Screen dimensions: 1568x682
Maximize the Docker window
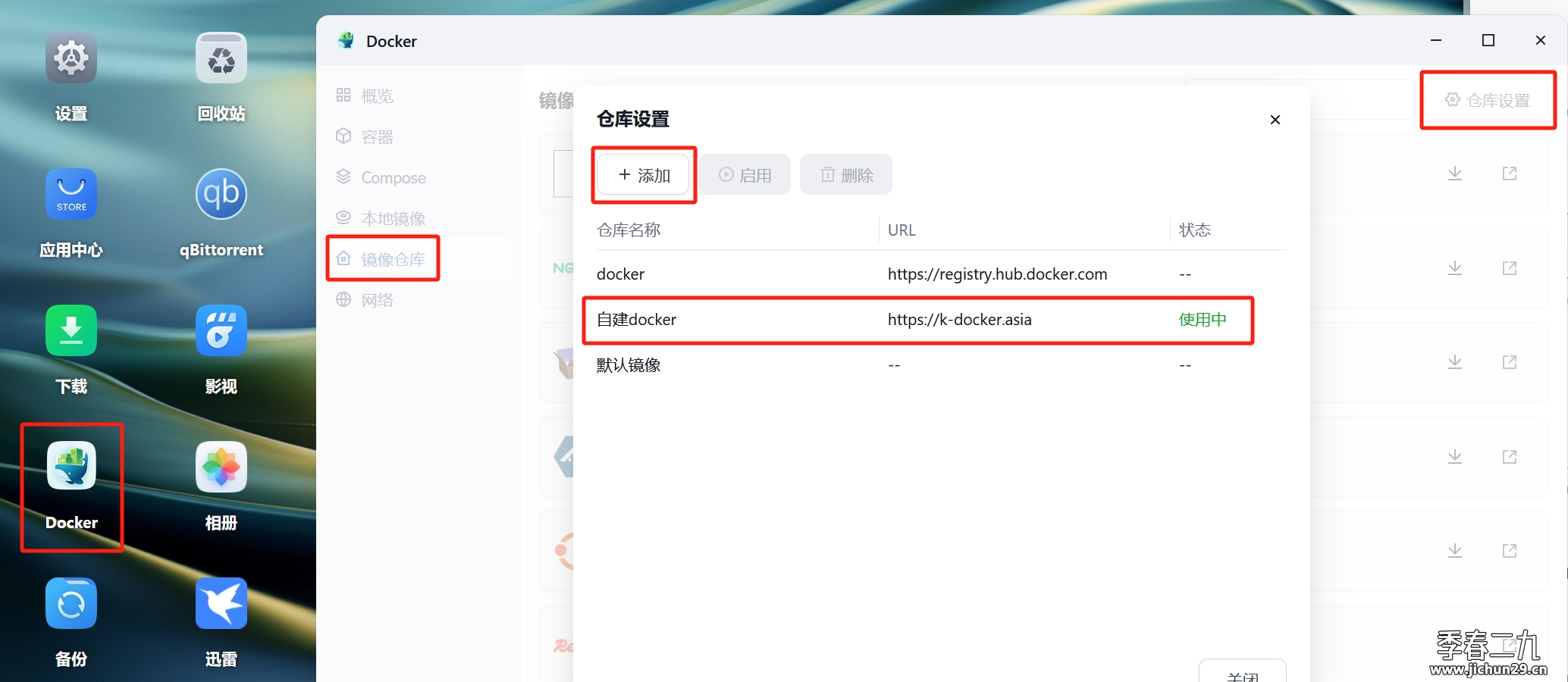click(1488, 40)
